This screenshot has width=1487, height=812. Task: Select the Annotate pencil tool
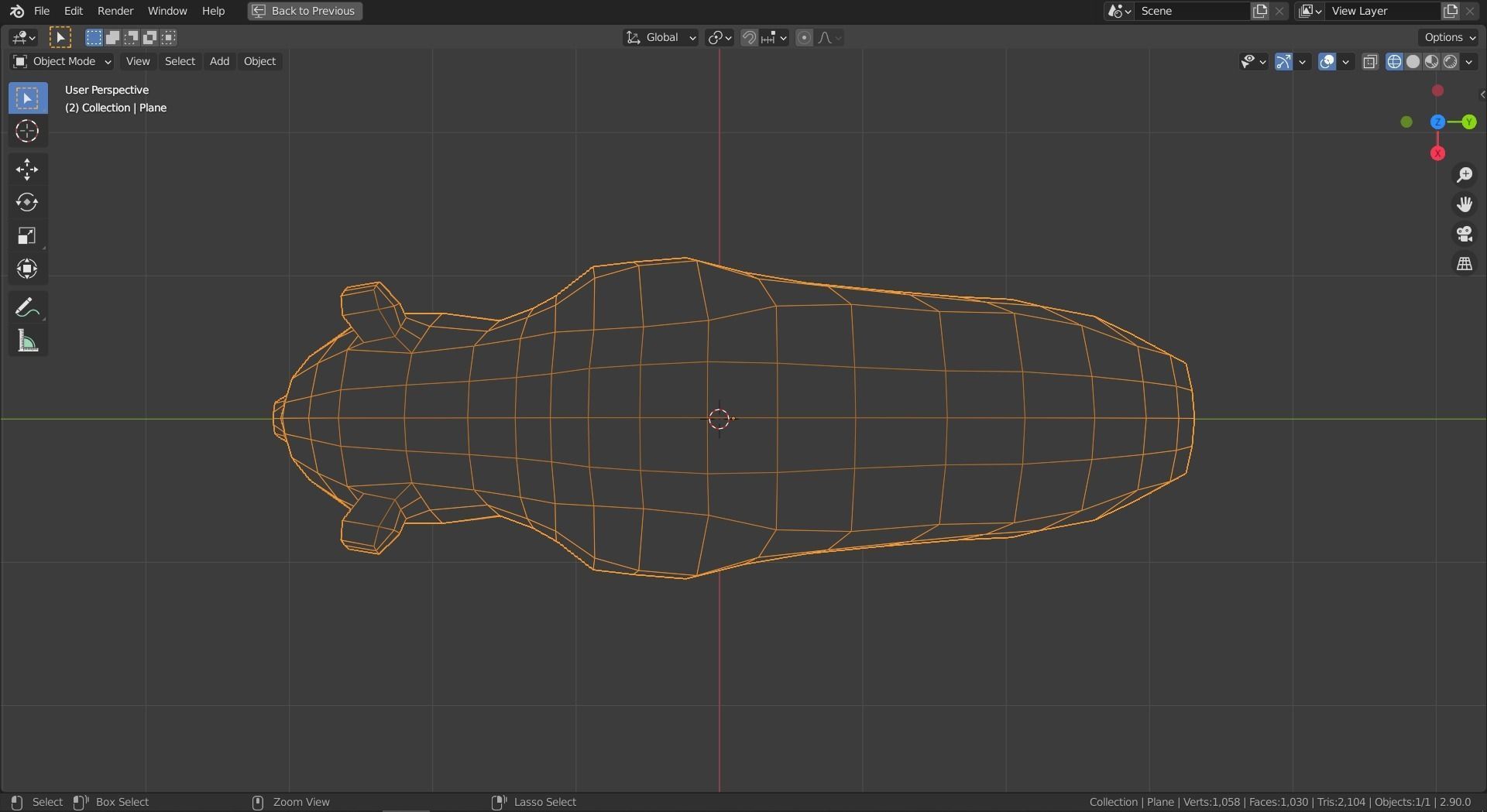(x=27, y=308)
